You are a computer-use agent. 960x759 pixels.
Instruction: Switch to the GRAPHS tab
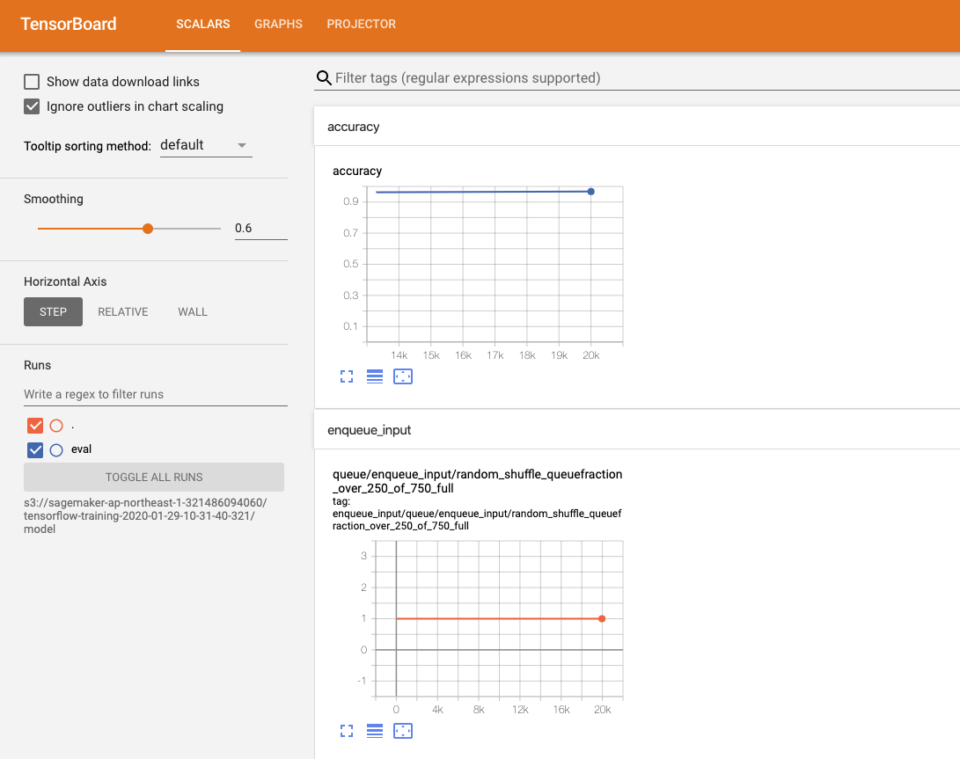pos(278,24)
